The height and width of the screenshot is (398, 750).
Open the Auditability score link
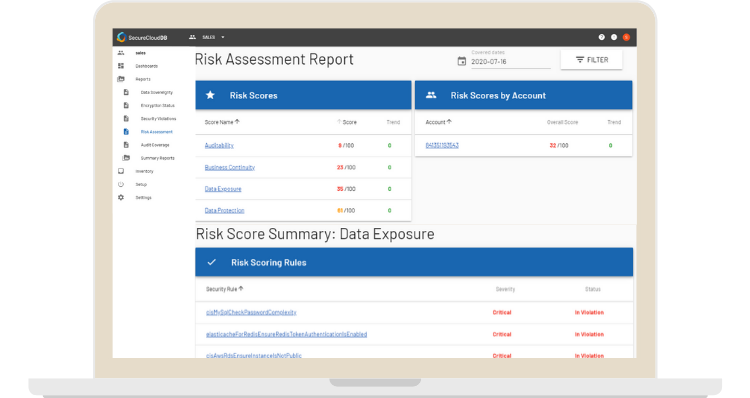tap(219, 145)
